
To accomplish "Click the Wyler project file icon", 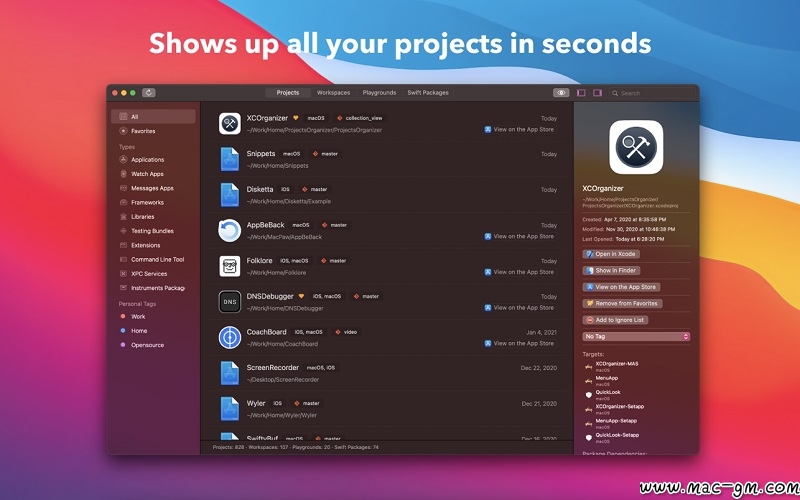I will click(230, 409).
